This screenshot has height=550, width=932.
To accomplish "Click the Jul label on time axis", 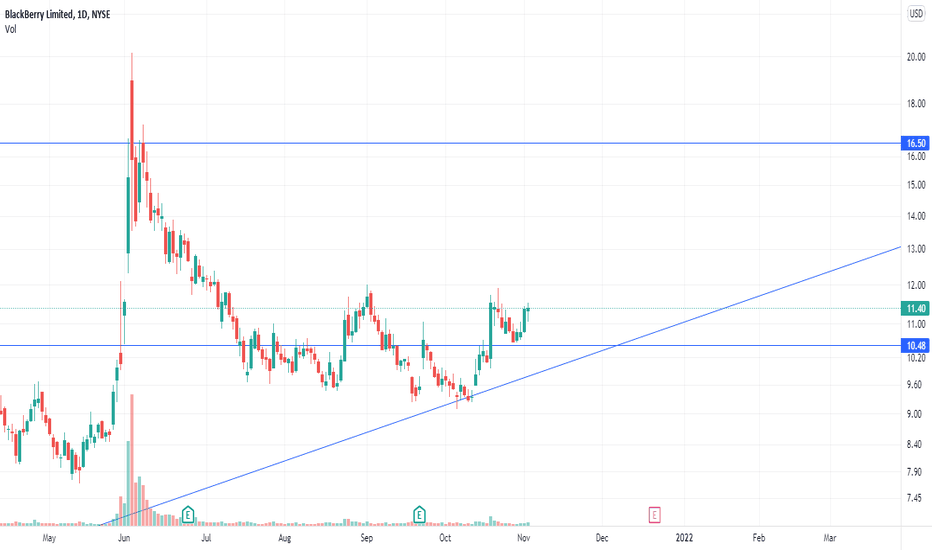I will [206, 538].
